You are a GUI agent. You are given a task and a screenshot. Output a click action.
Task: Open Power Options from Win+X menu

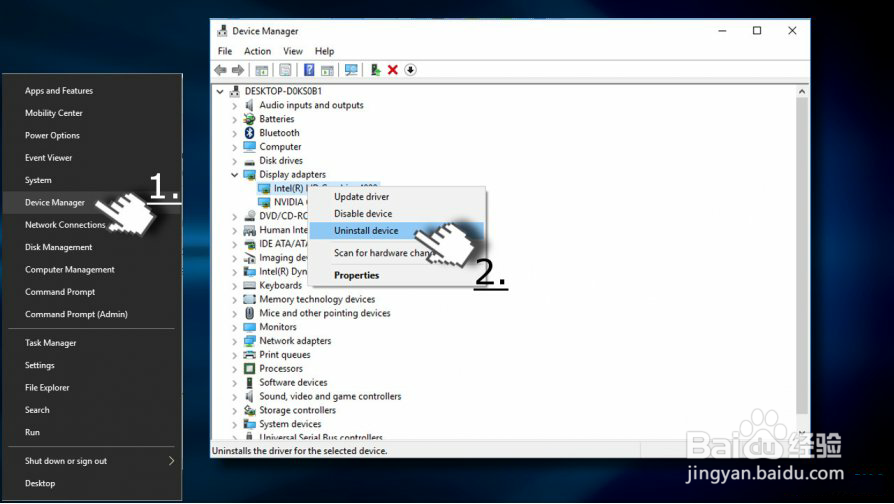pyautogui.click(x=92, y=135)
